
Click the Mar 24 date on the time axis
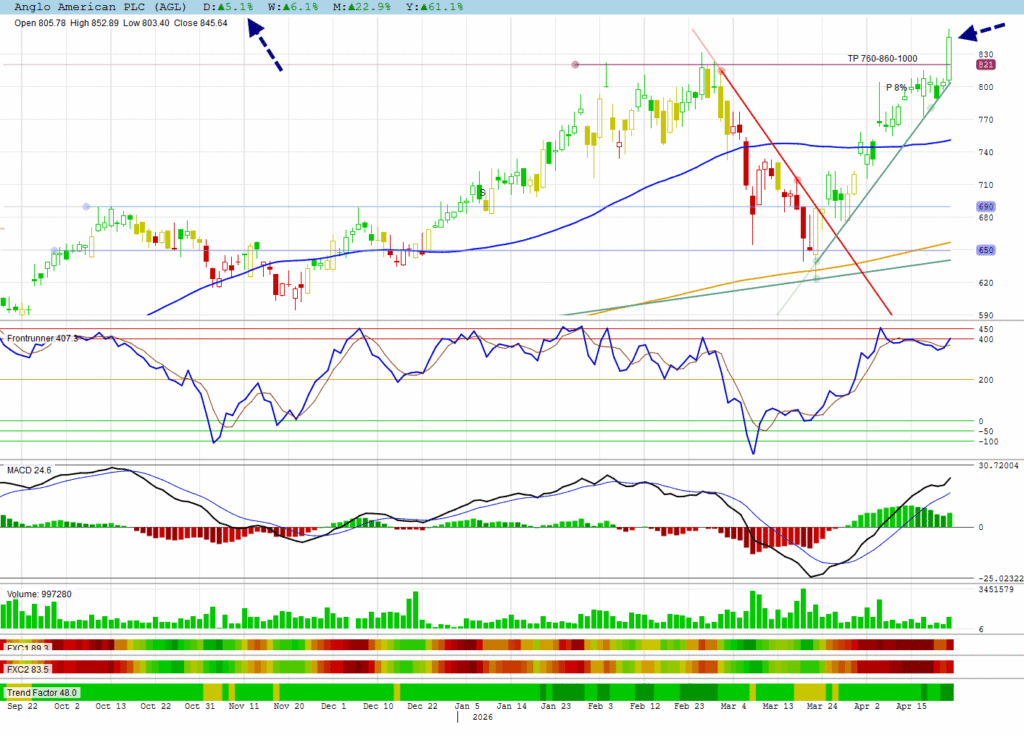point(823,705)
